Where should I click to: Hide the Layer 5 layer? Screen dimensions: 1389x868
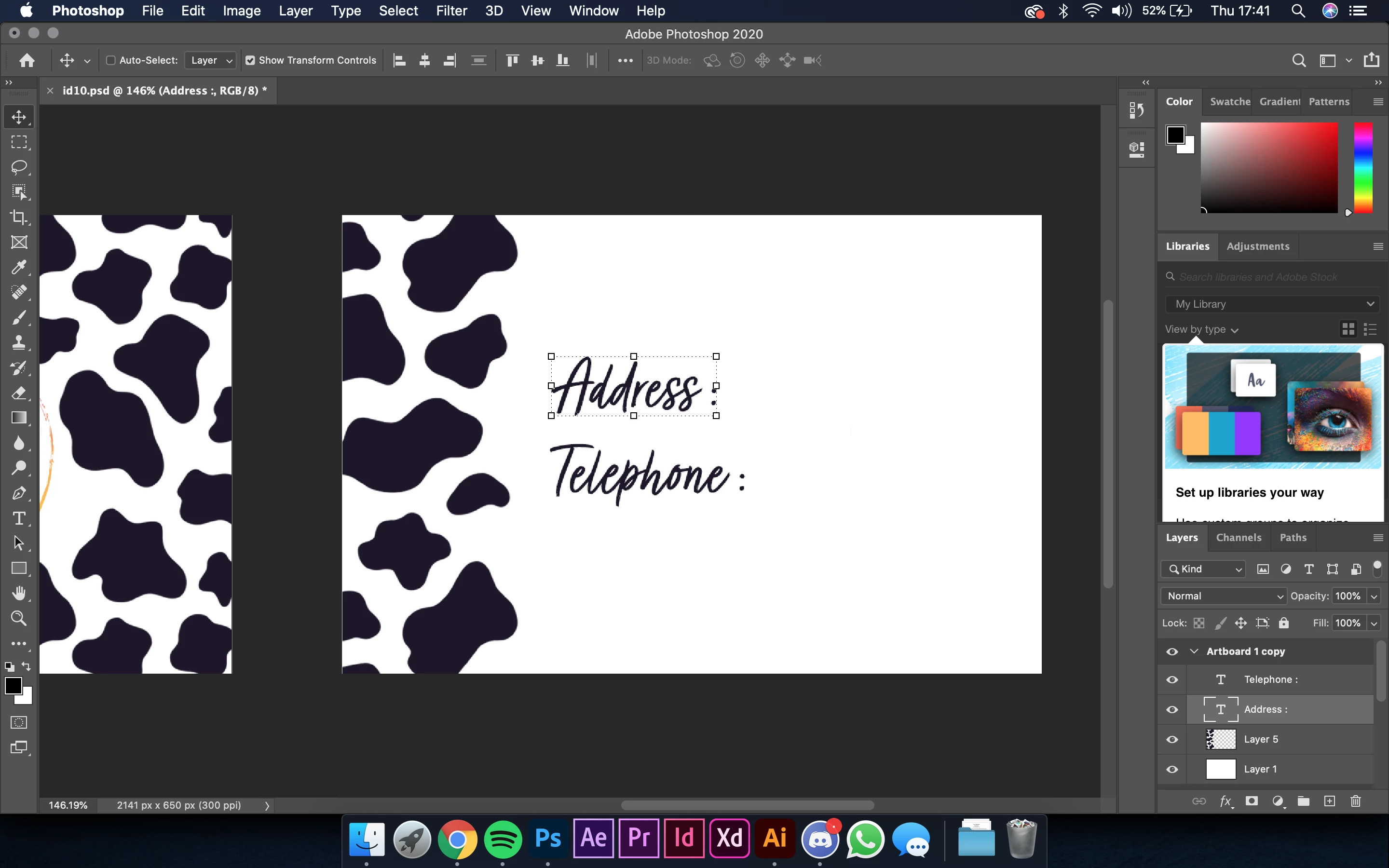[1172, 739]
